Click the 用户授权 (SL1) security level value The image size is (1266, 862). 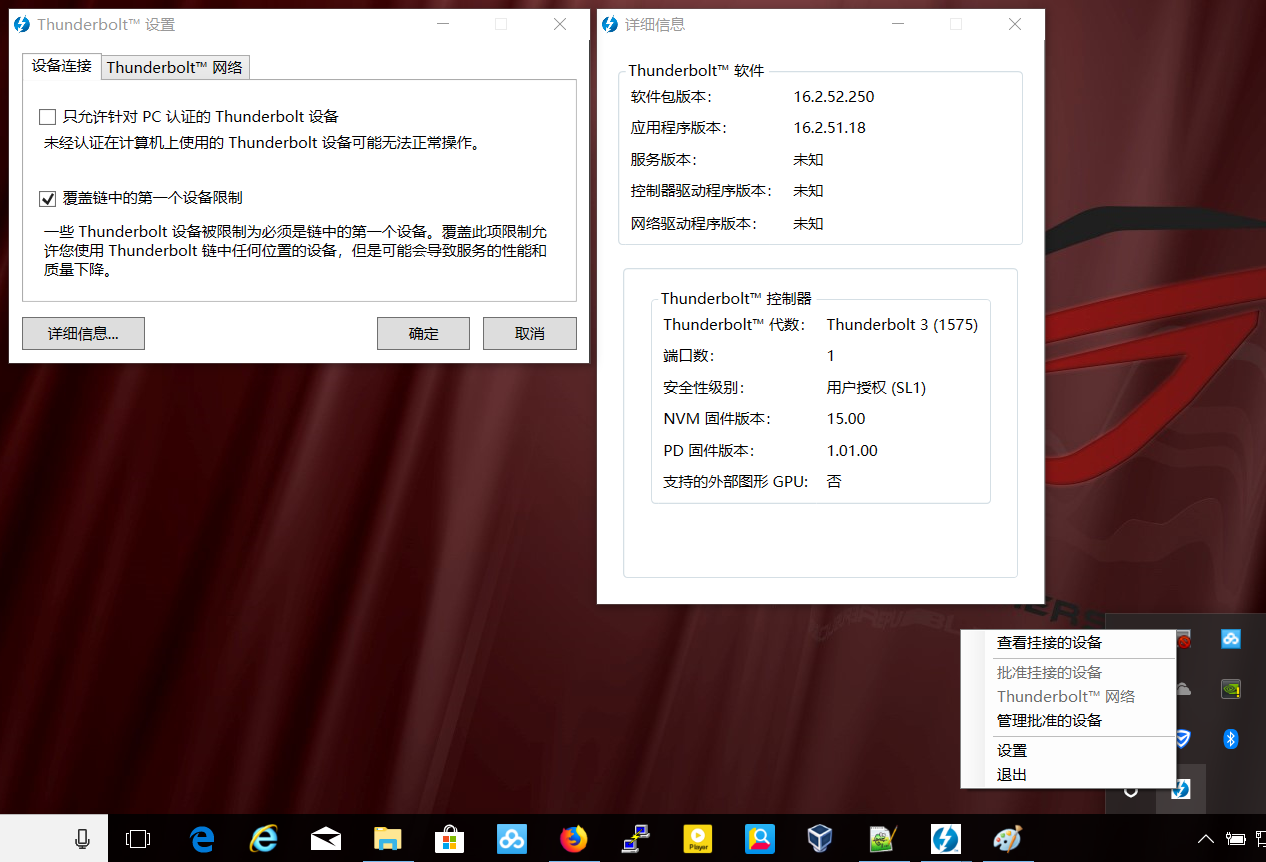(876, 388)
